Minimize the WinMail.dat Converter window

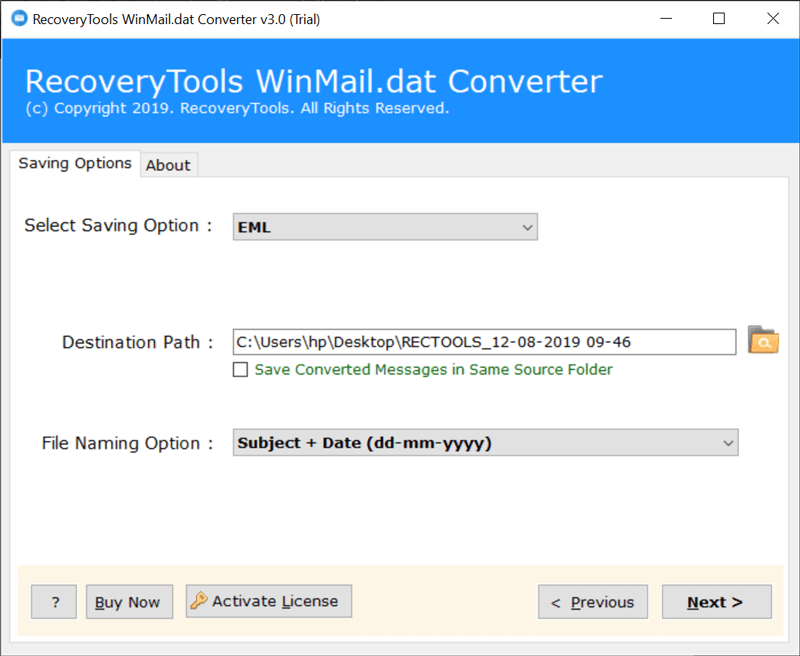(x=666, y=19)
